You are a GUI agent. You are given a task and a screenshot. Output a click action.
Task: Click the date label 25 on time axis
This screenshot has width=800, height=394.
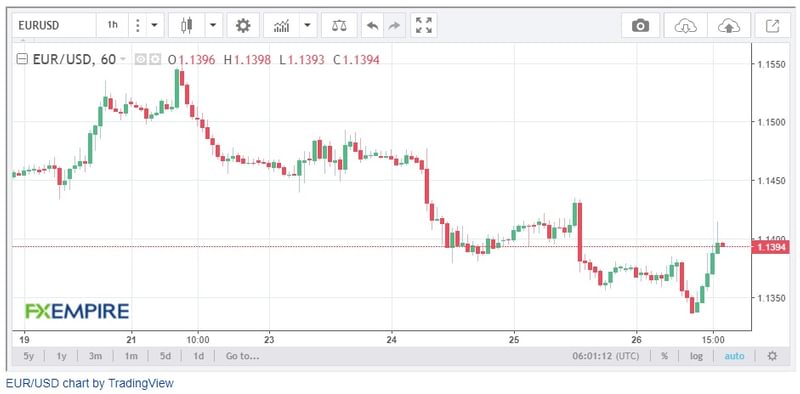[514, 339]
